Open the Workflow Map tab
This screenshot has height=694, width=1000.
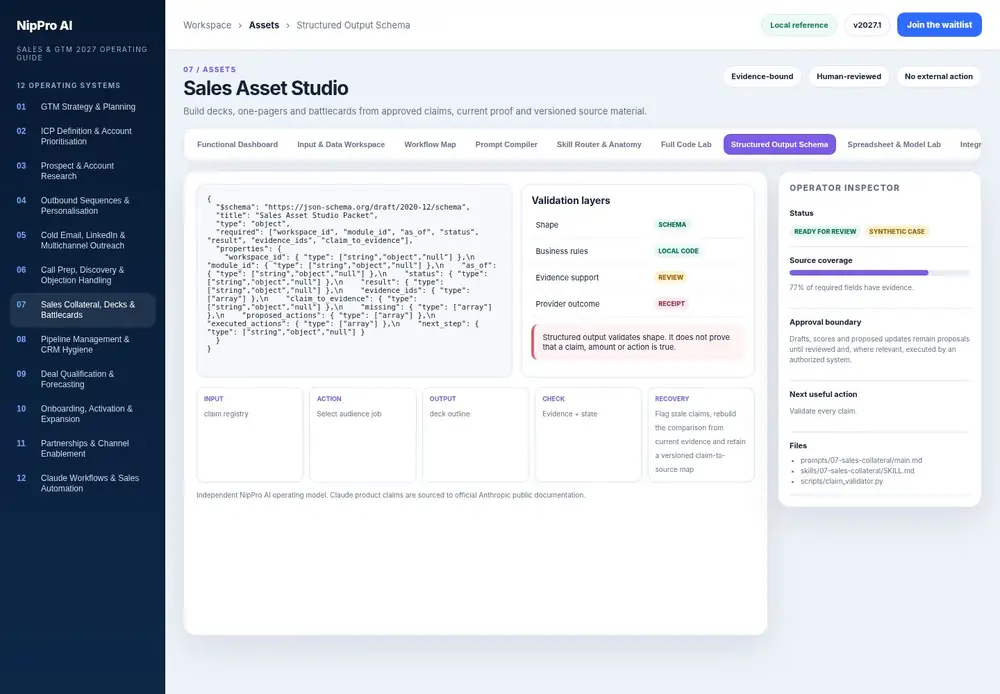pyautogui.click(x=430, y=144)
